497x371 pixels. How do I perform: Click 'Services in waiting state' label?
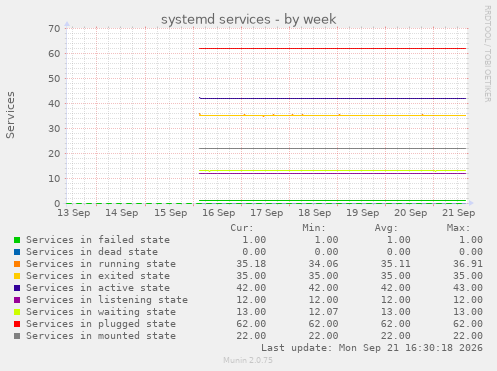point(101,312)
